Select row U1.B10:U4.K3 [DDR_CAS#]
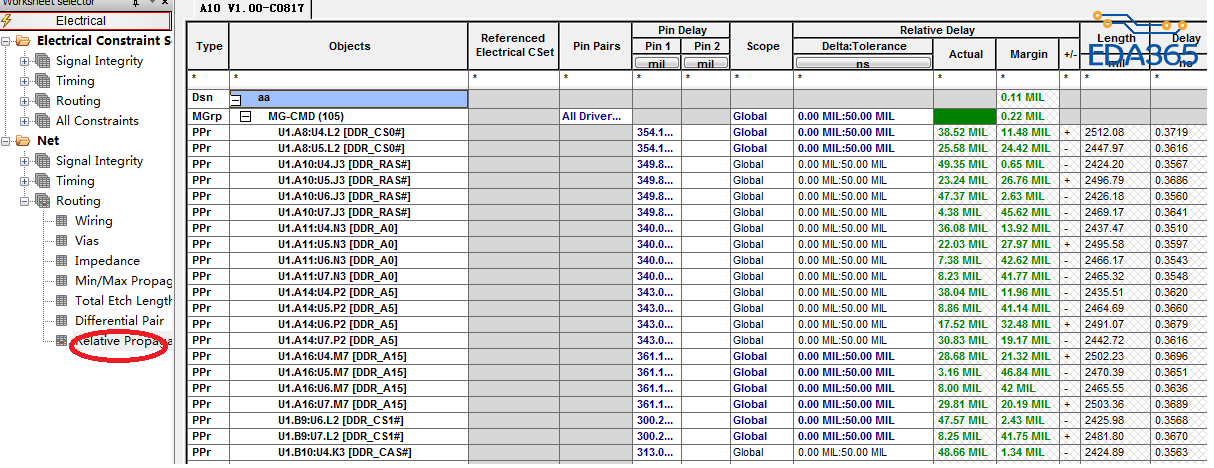 (343, 452)
